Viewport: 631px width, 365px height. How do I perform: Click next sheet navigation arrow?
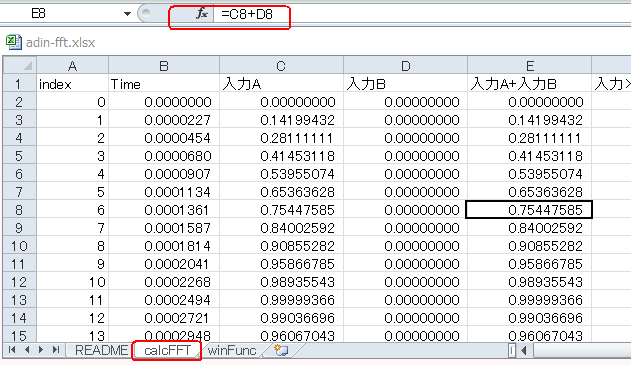coord(41,350)
